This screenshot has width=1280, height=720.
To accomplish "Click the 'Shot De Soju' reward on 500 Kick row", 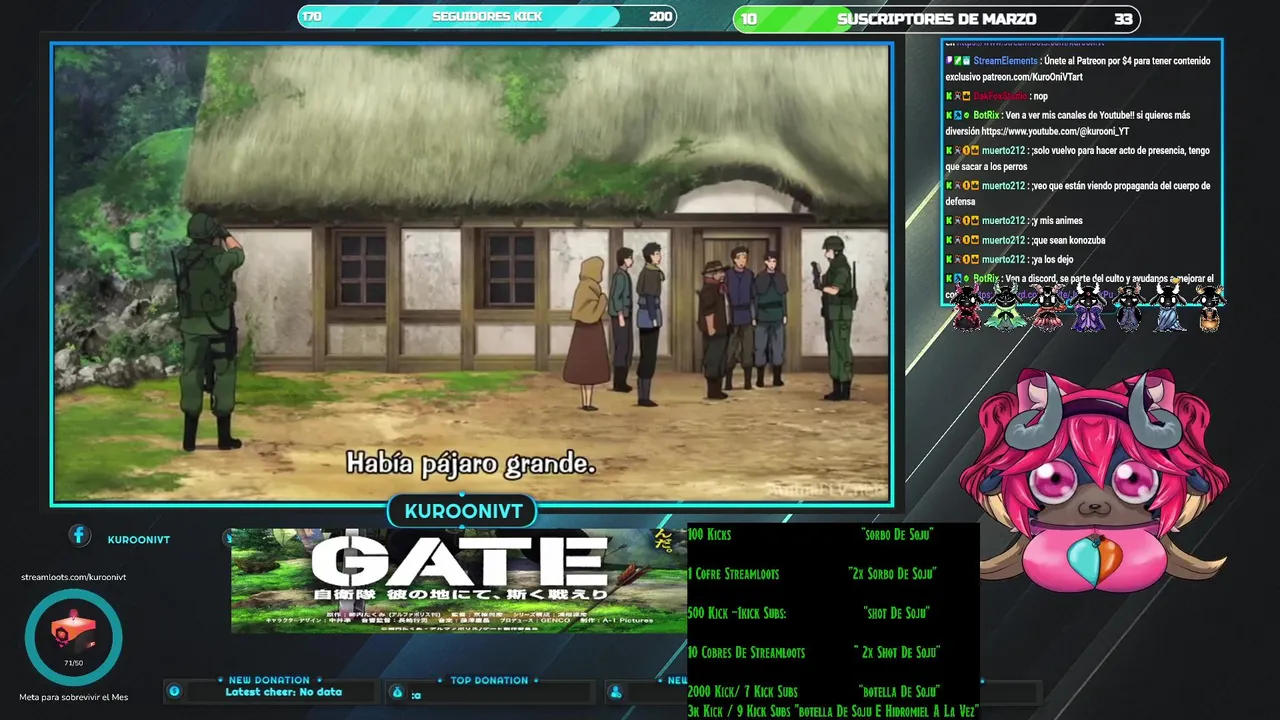I will pos(897,613).
